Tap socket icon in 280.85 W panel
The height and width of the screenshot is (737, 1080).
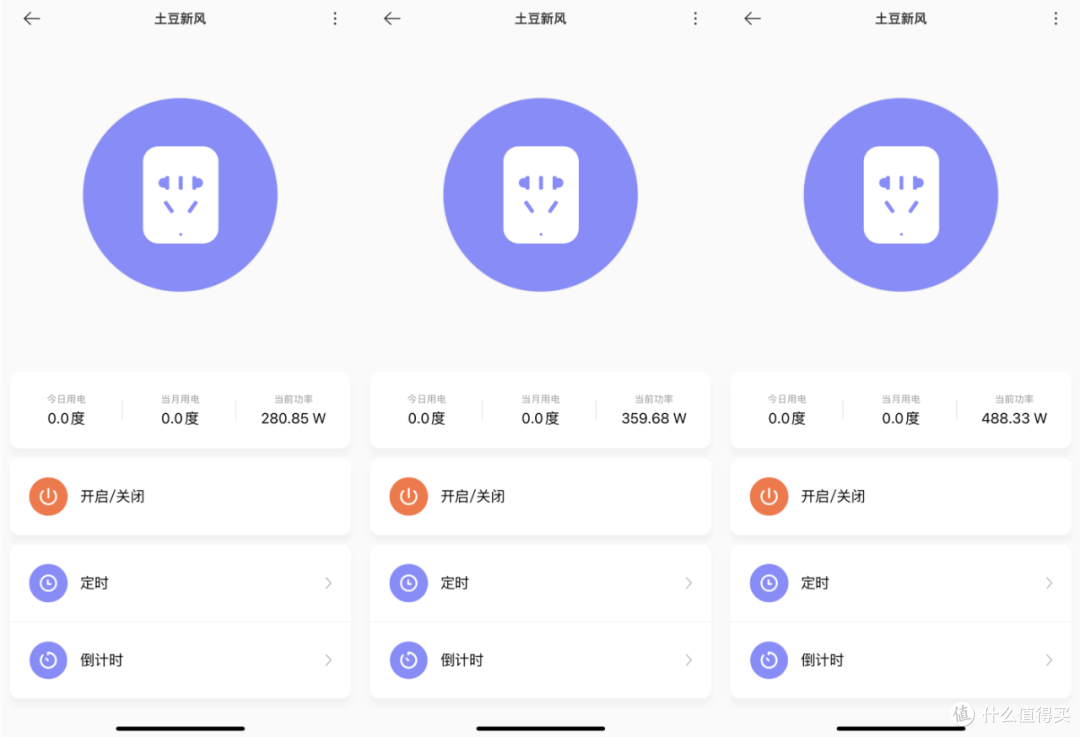click(180, 195)
